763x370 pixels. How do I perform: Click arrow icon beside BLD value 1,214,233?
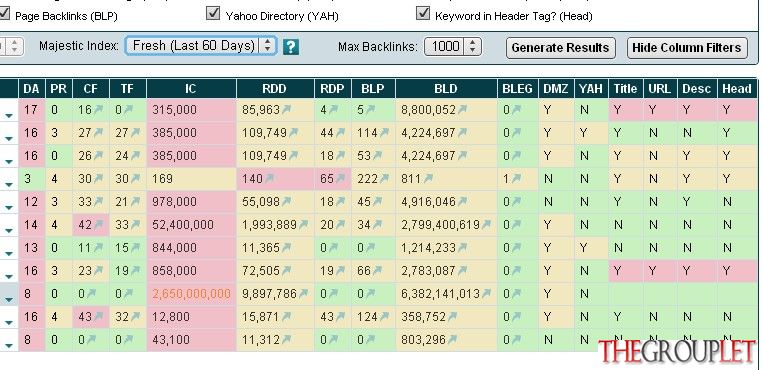coord(462,247)
